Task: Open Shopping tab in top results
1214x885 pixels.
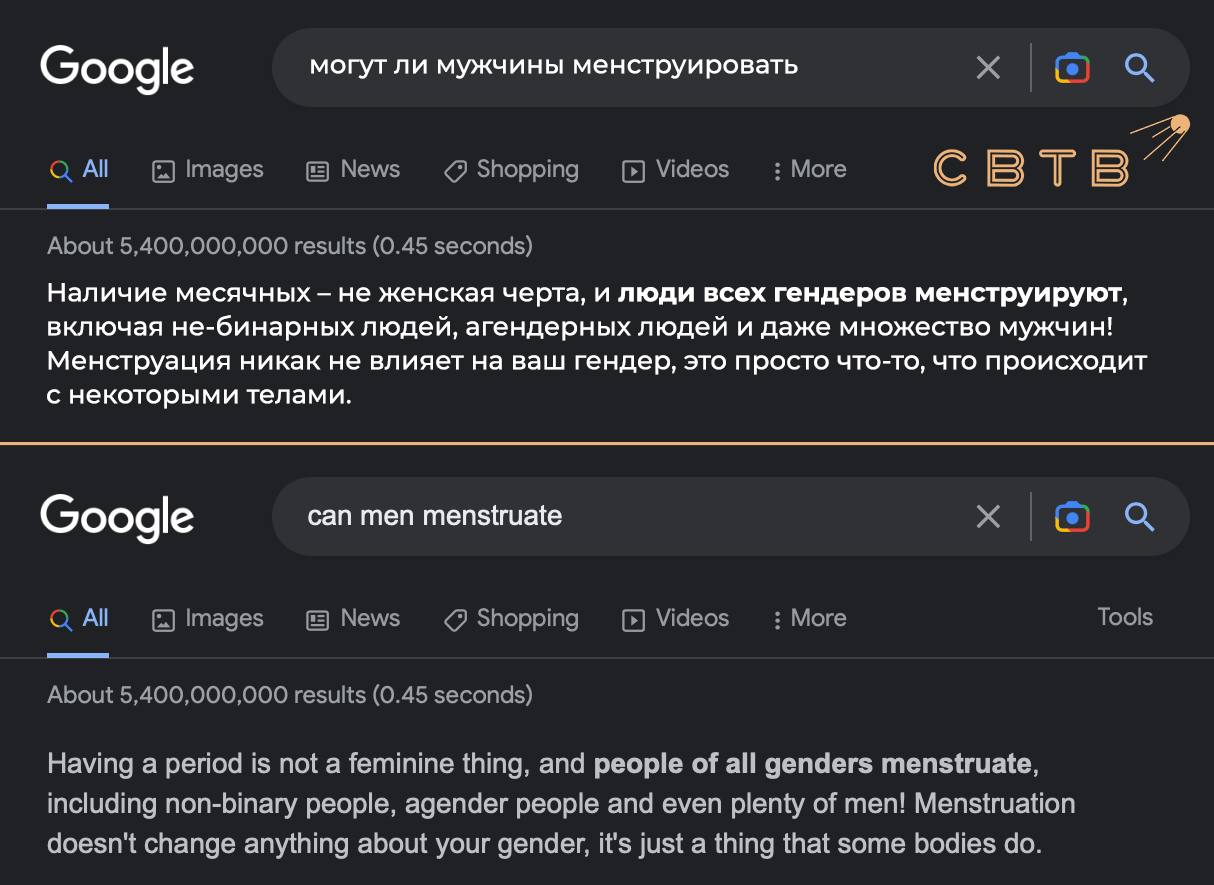Action: [x=511, y=170]
